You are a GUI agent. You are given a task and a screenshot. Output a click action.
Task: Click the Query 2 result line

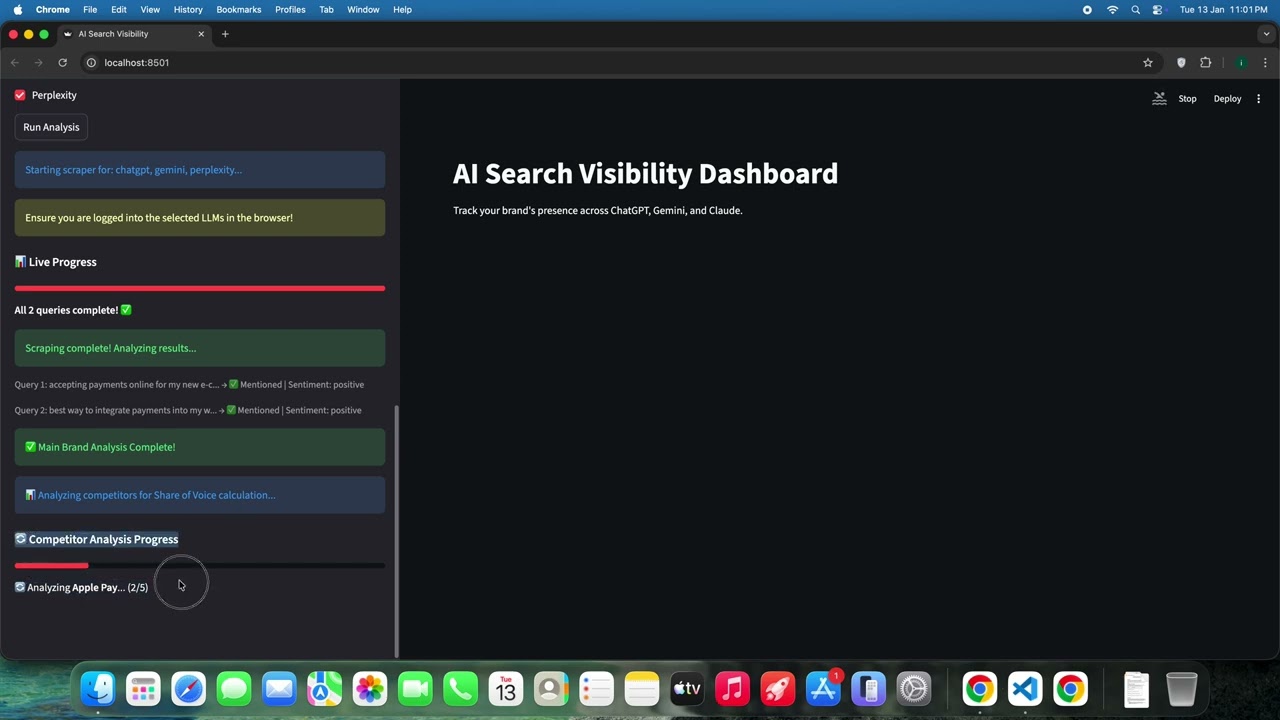tap(188, 410)
